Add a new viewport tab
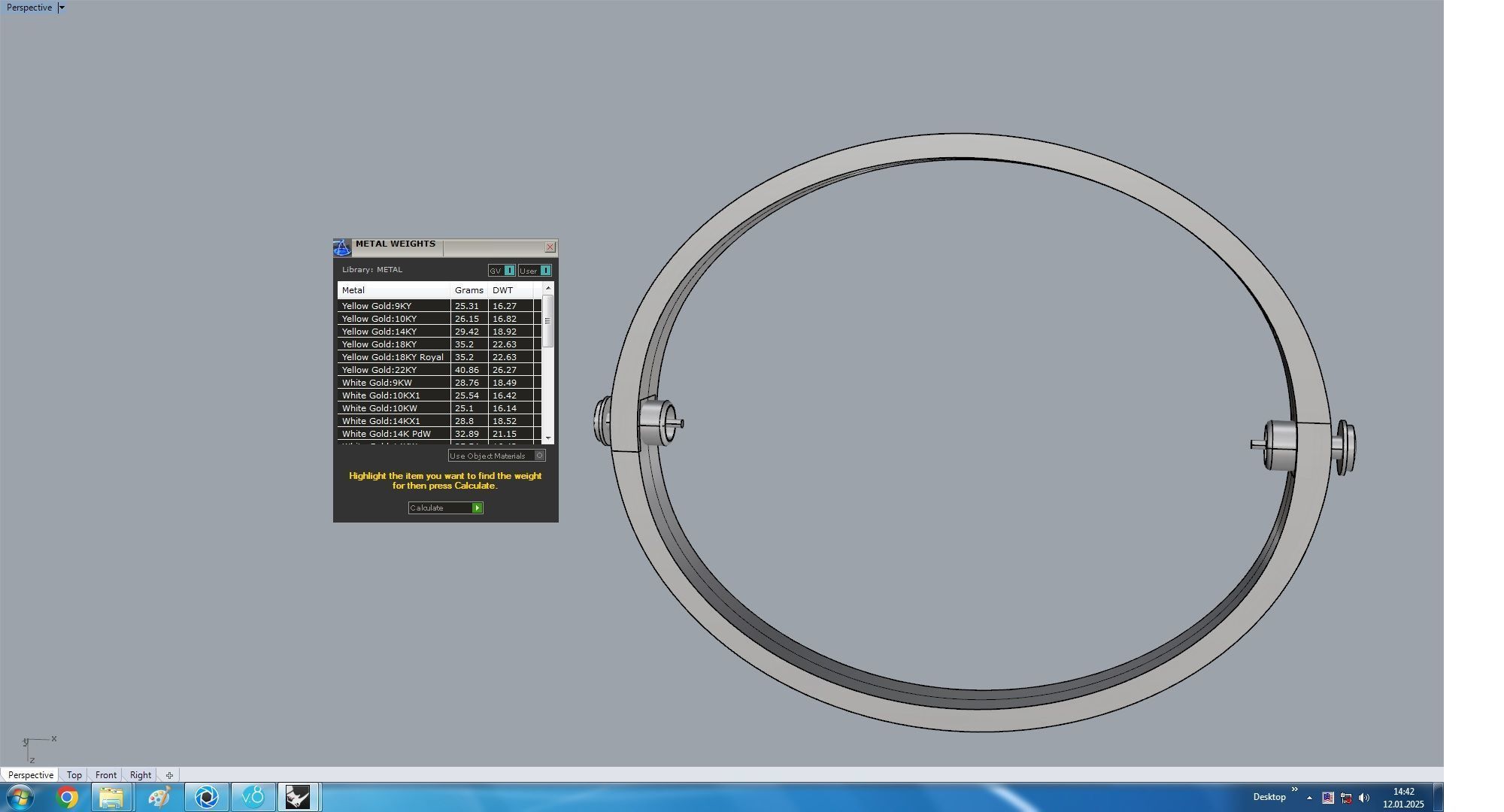 point(169,775)
